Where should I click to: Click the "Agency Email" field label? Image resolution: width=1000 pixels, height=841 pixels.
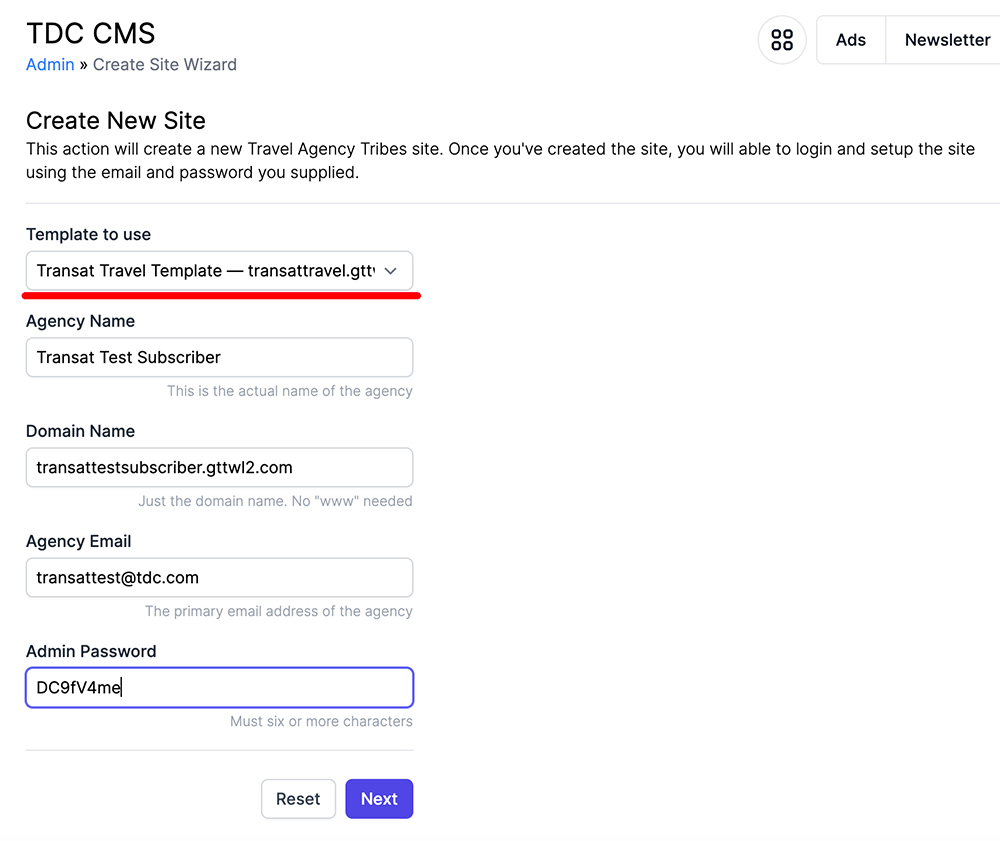[x=79, y=541]
